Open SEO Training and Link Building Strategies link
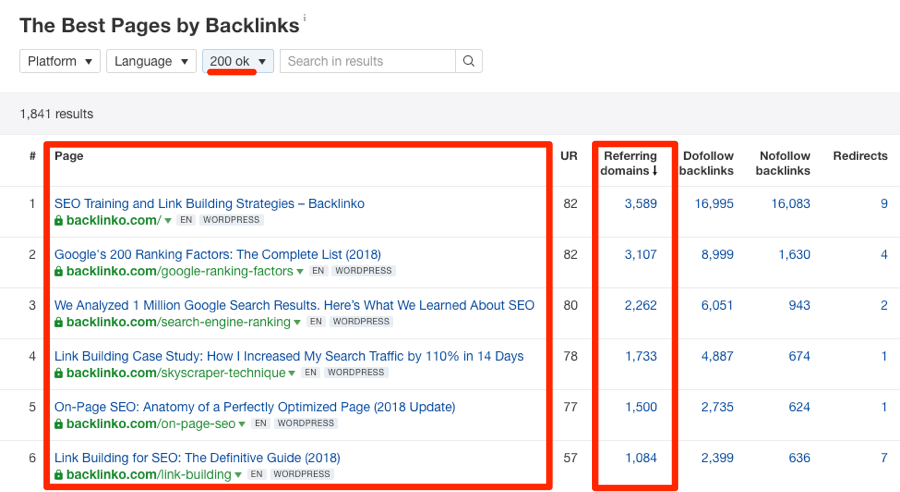This screenshot has height=492, width=900. [210, 203]
